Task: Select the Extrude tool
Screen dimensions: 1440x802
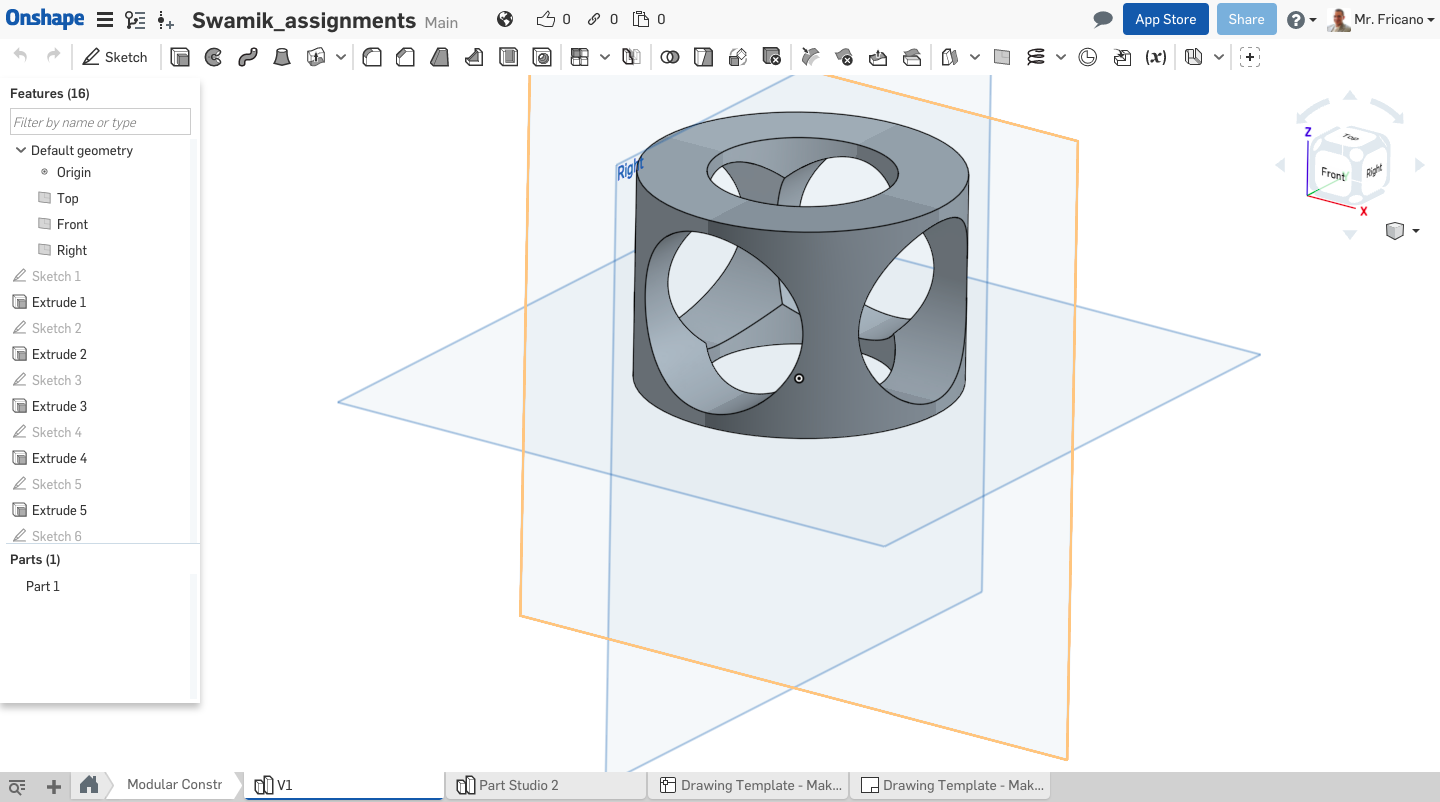Action: (180, 57)
